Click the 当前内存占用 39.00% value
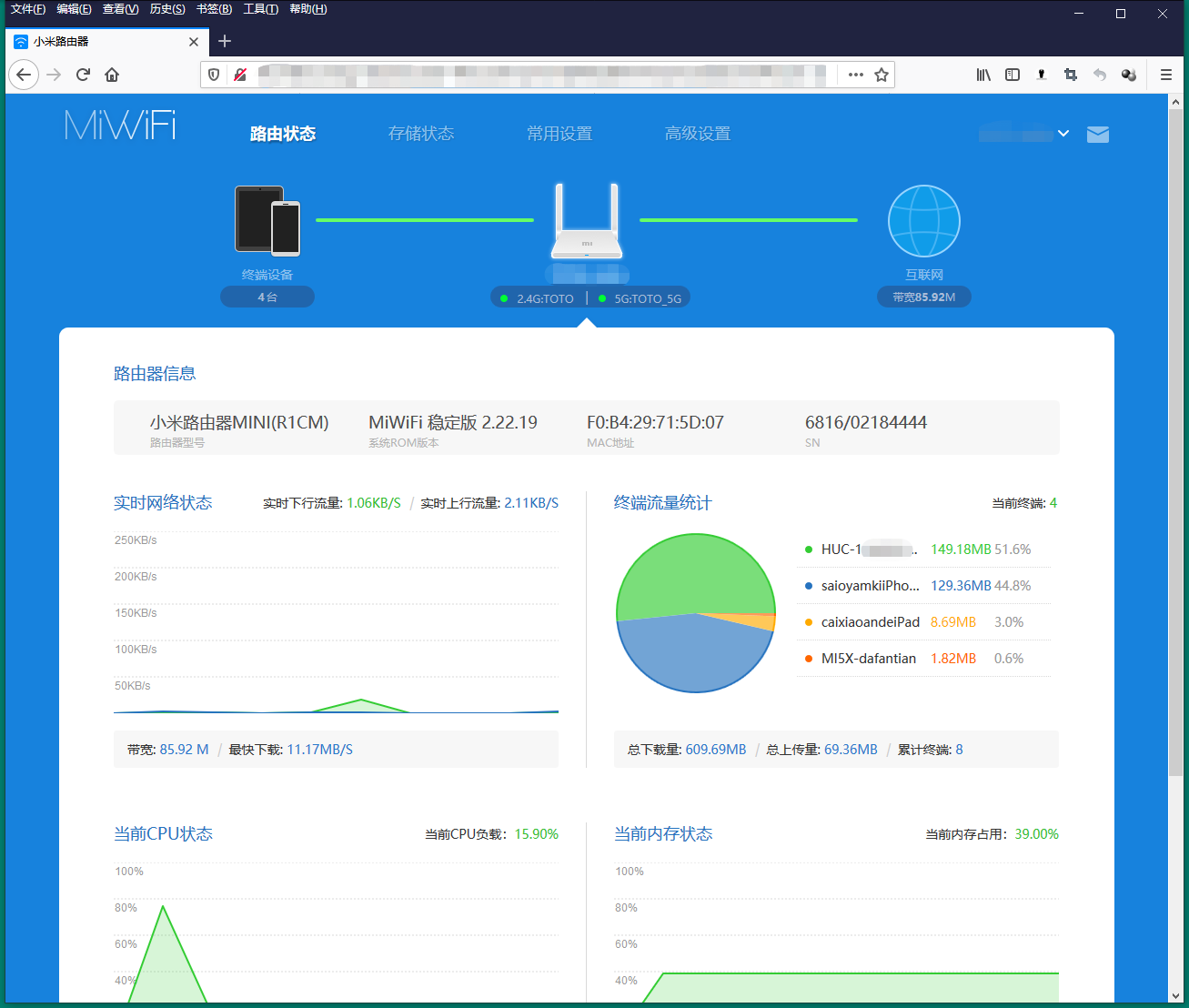The image size is (1189, 1008). click(1037, 834)
